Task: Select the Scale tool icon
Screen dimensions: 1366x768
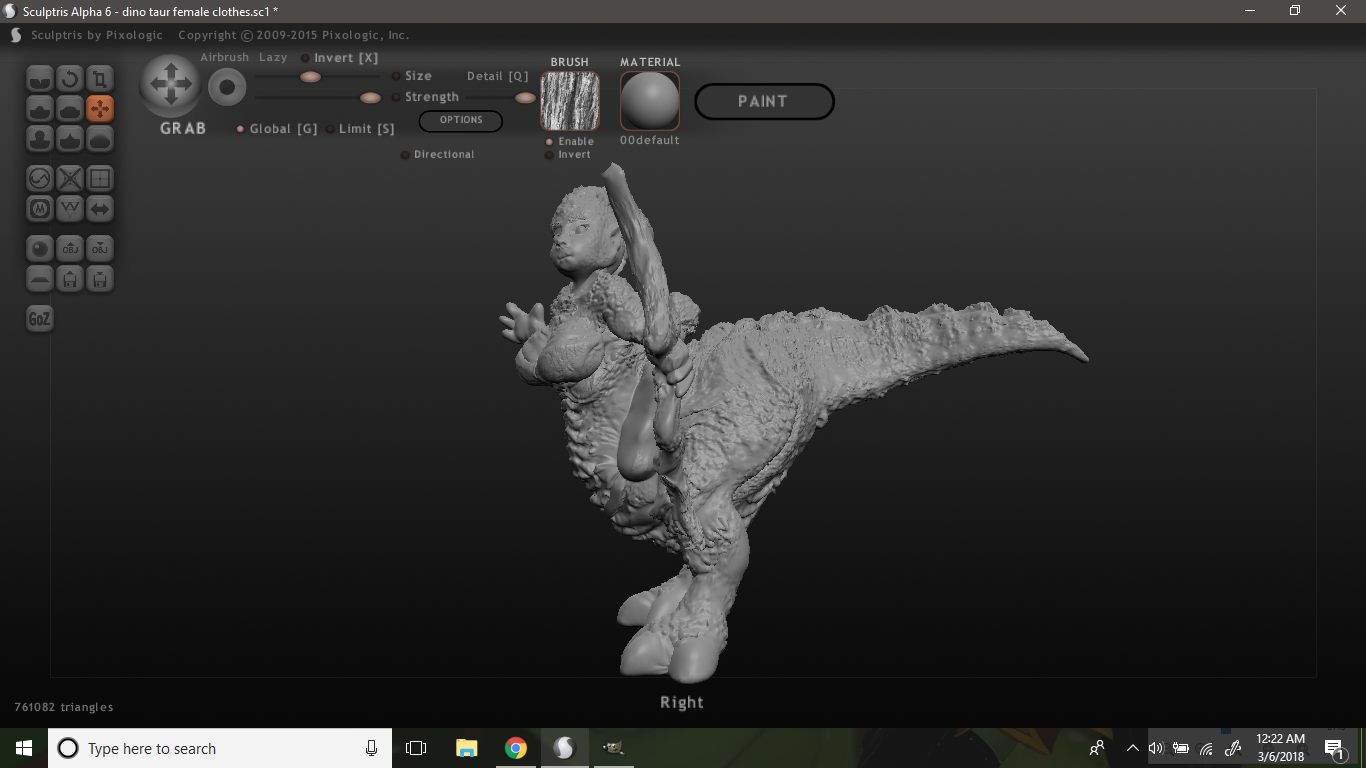Action: pyautogui.click(x=100, y=78)
